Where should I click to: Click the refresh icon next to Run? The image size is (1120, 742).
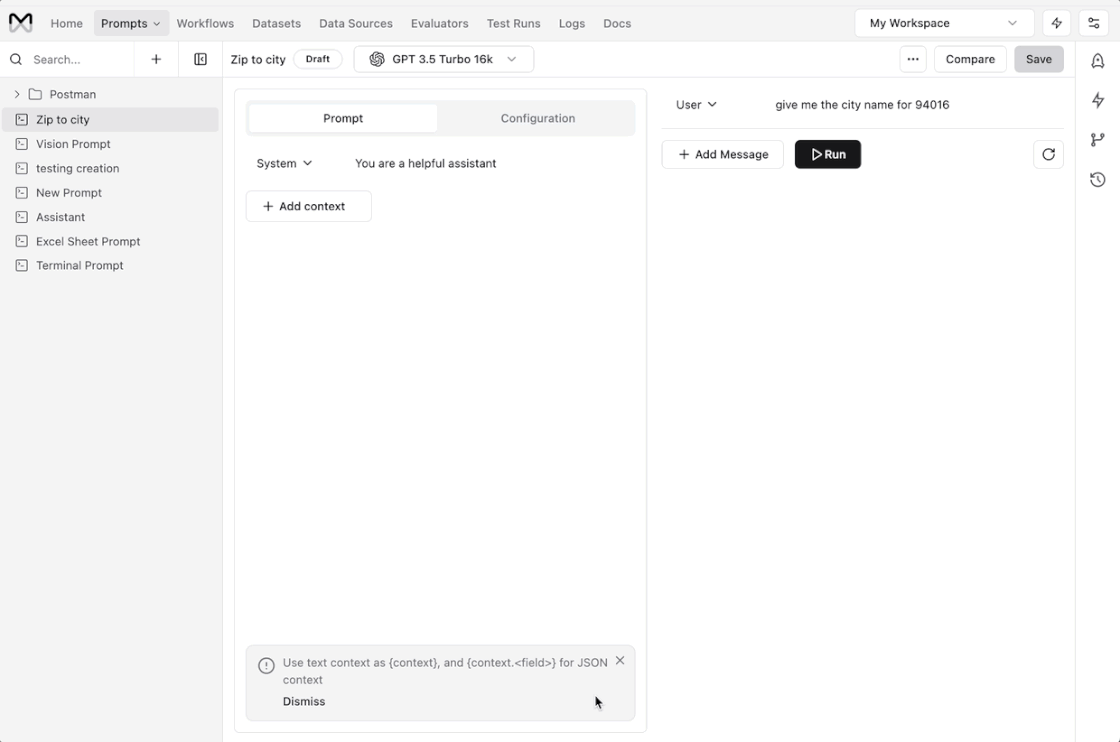(x=1049, y=154)
